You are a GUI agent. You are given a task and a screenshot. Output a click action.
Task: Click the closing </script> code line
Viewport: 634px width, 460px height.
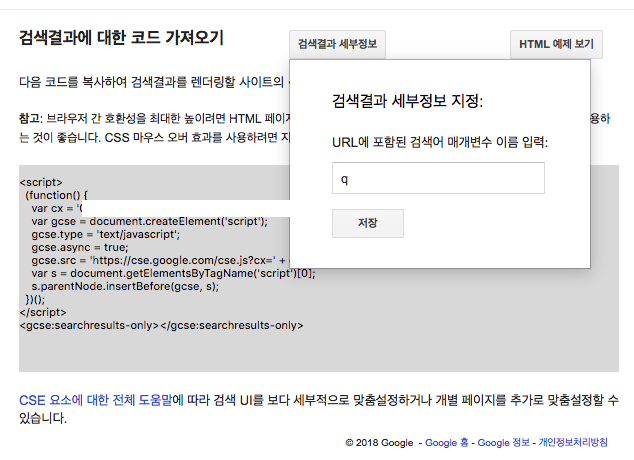[43, 312]
